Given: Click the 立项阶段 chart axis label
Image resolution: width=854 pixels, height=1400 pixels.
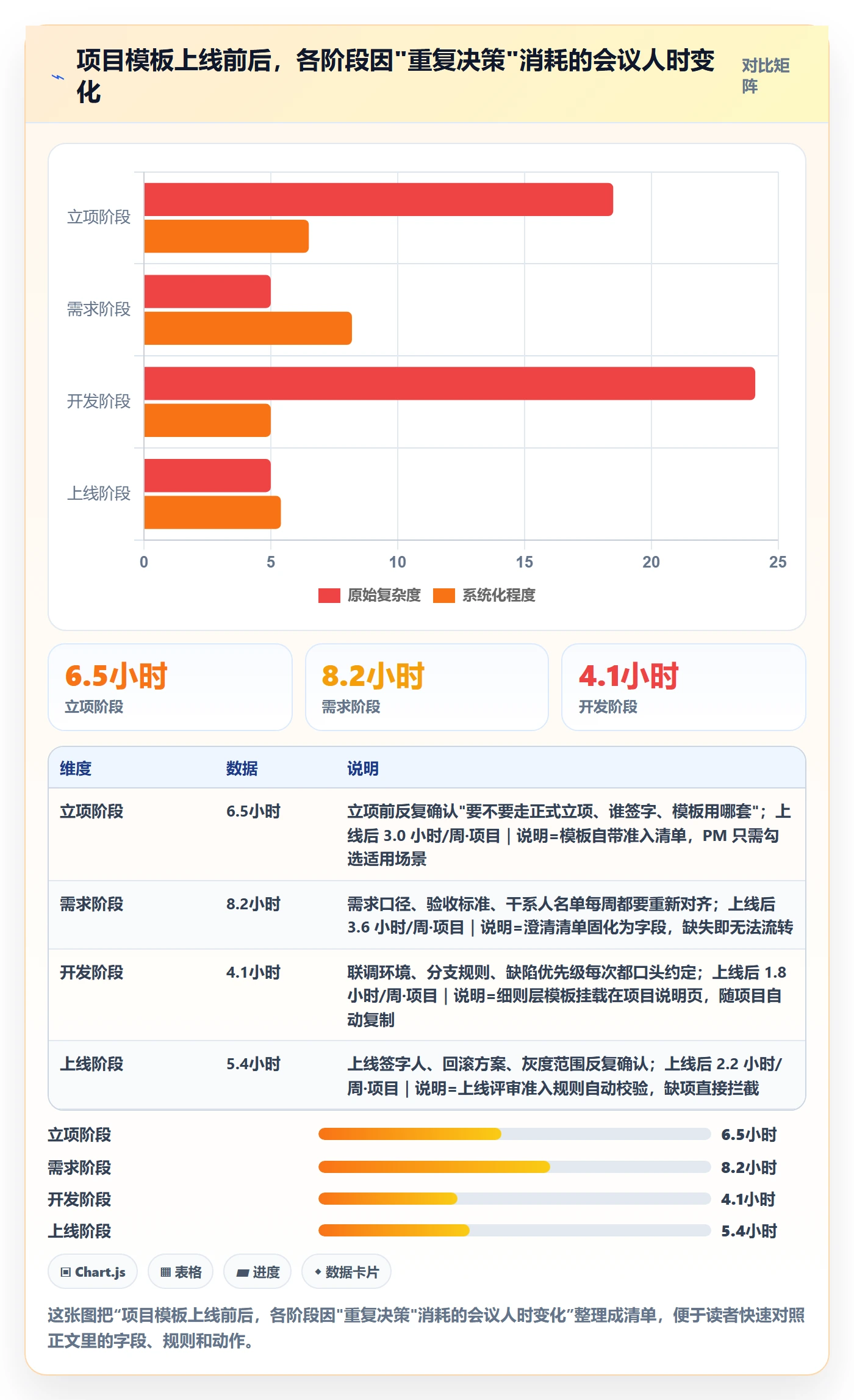Looking at the screenshot, I should point(99,217).
